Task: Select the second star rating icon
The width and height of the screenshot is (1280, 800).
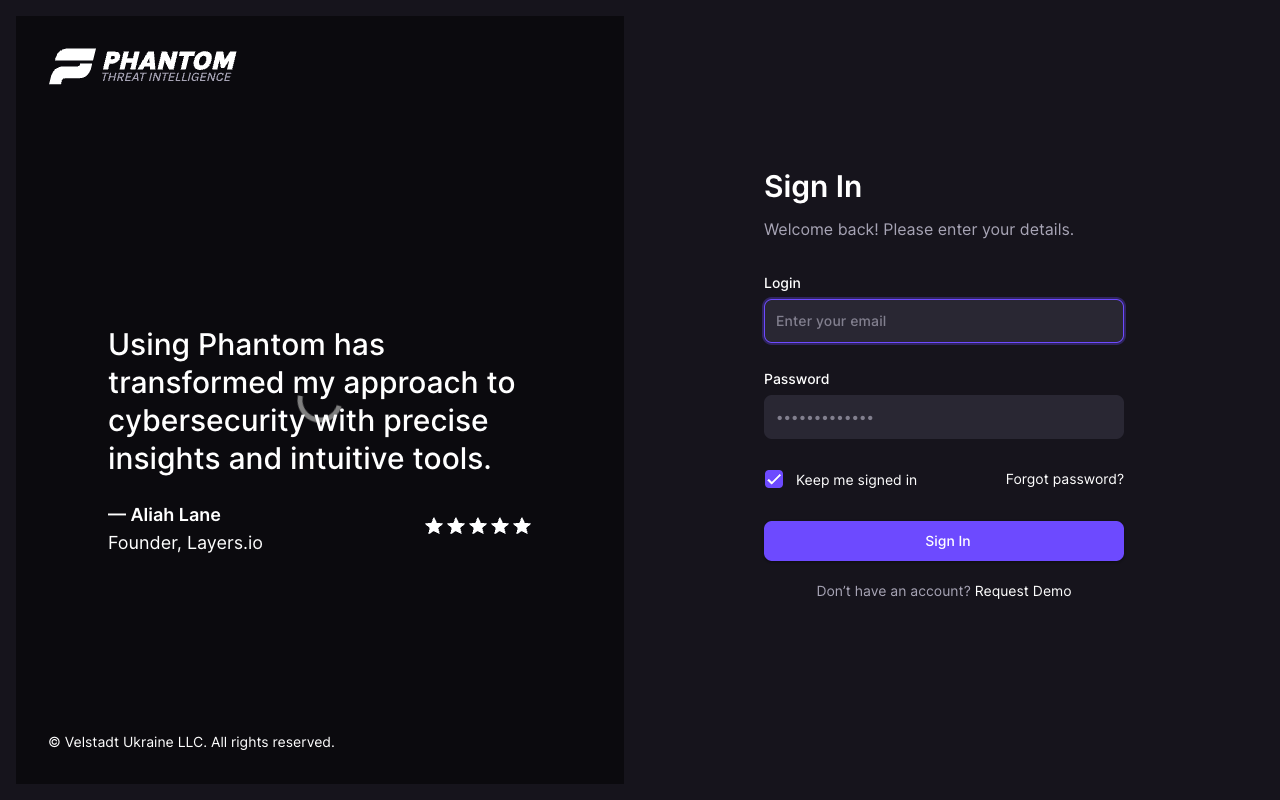Action: [456, 525]
